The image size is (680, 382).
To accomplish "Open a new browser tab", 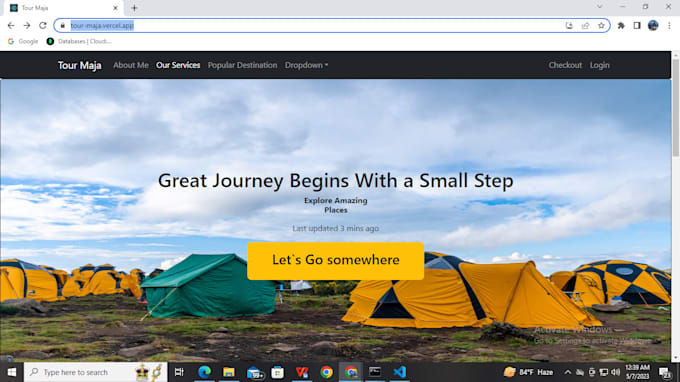I will pyautogui.click(x=134, y=8).
